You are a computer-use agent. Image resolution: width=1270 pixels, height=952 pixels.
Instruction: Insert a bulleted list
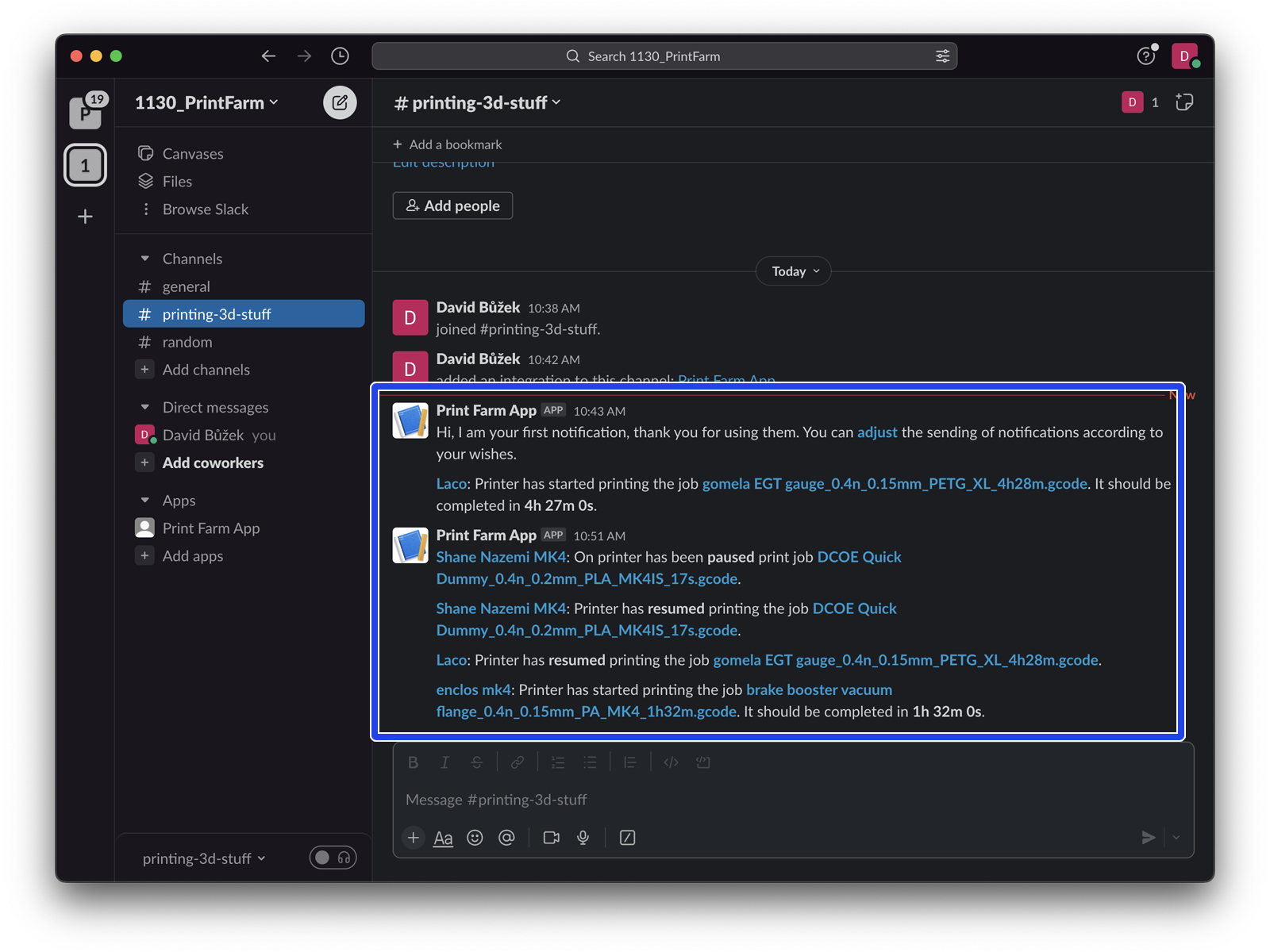[590, 762]
